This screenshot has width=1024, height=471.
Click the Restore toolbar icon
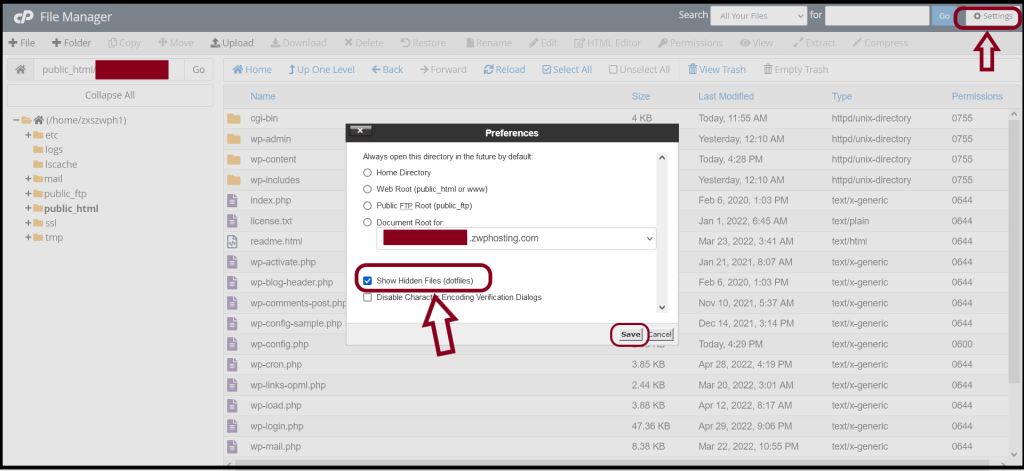[x=423, y=43]
